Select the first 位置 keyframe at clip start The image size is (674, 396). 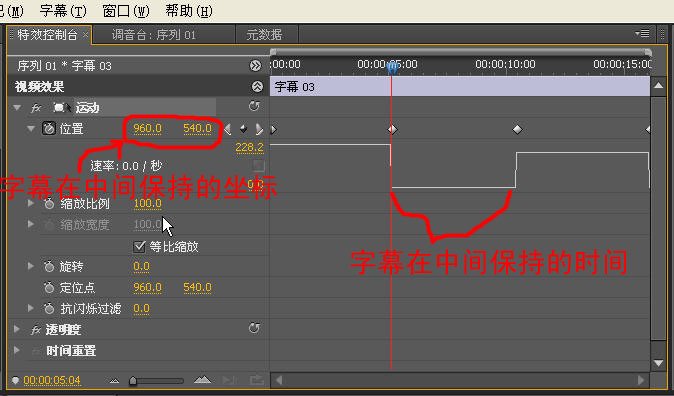pyautogui.click(x=273, y=129)
